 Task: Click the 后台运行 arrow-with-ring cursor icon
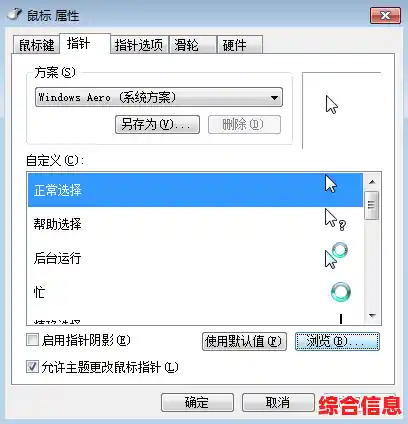[x=336, y=255]
